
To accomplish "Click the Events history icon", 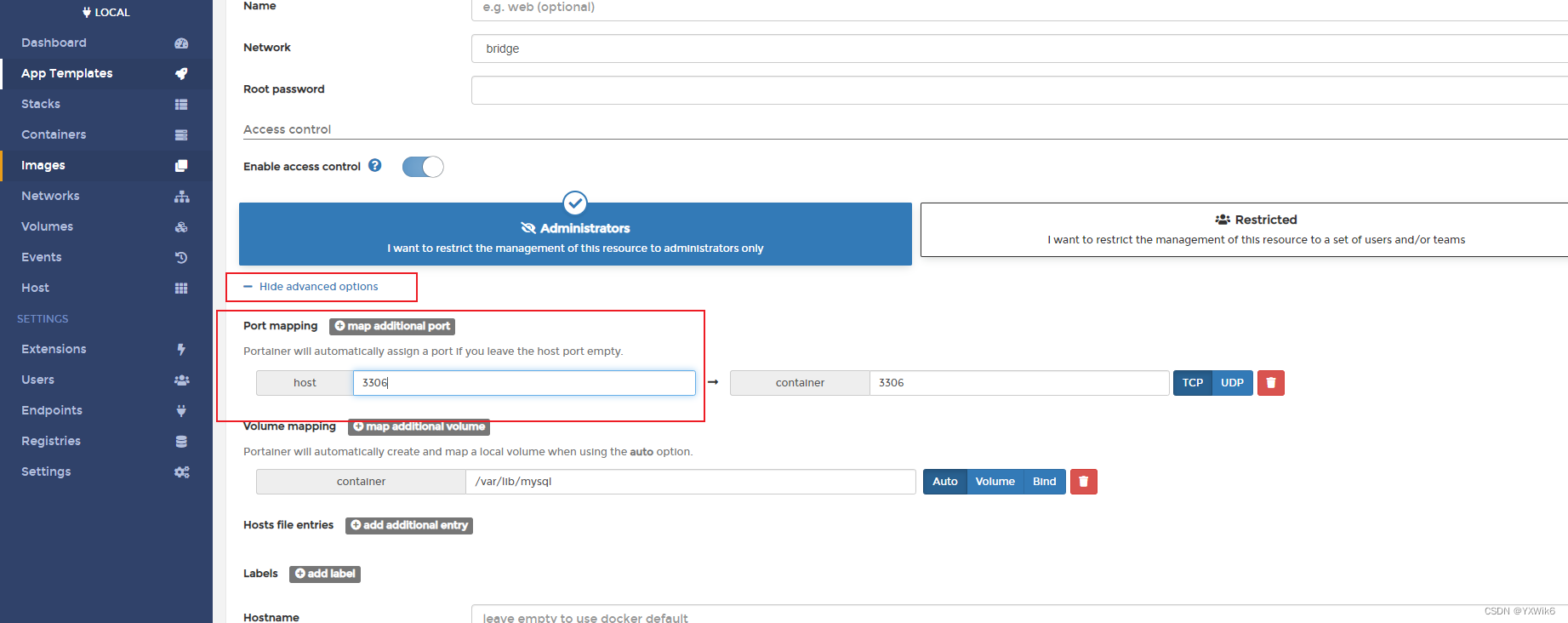I will (x=181, y=258).
